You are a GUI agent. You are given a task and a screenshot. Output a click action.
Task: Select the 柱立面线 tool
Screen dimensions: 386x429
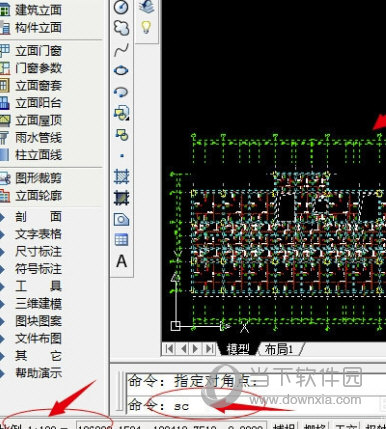[32, 155]
